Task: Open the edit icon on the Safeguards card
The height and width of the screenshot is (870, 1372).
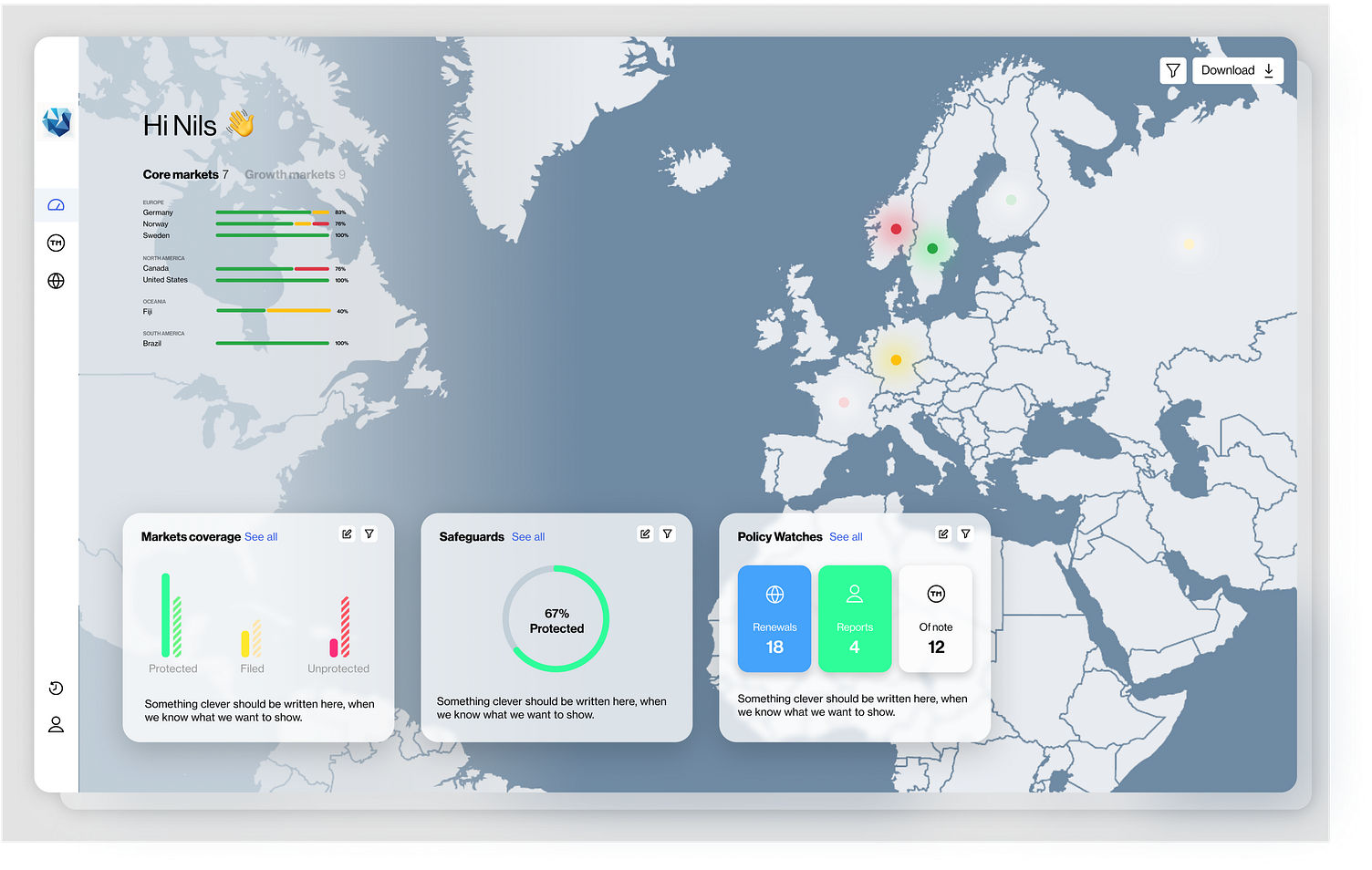Action: [645, 533]
